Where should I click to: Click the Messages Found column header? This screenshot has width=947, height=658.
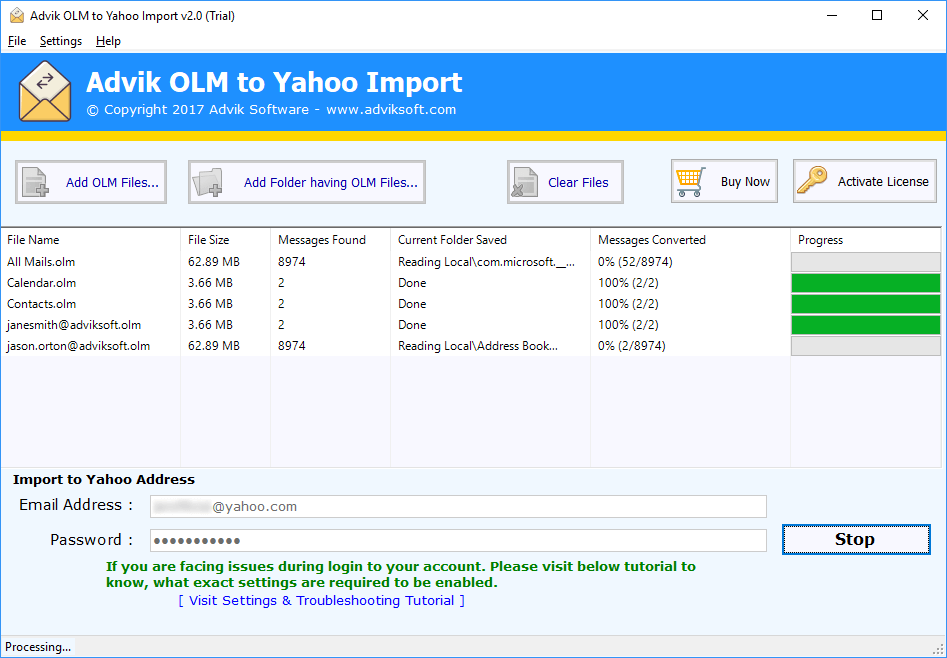[x=330, y=240]
